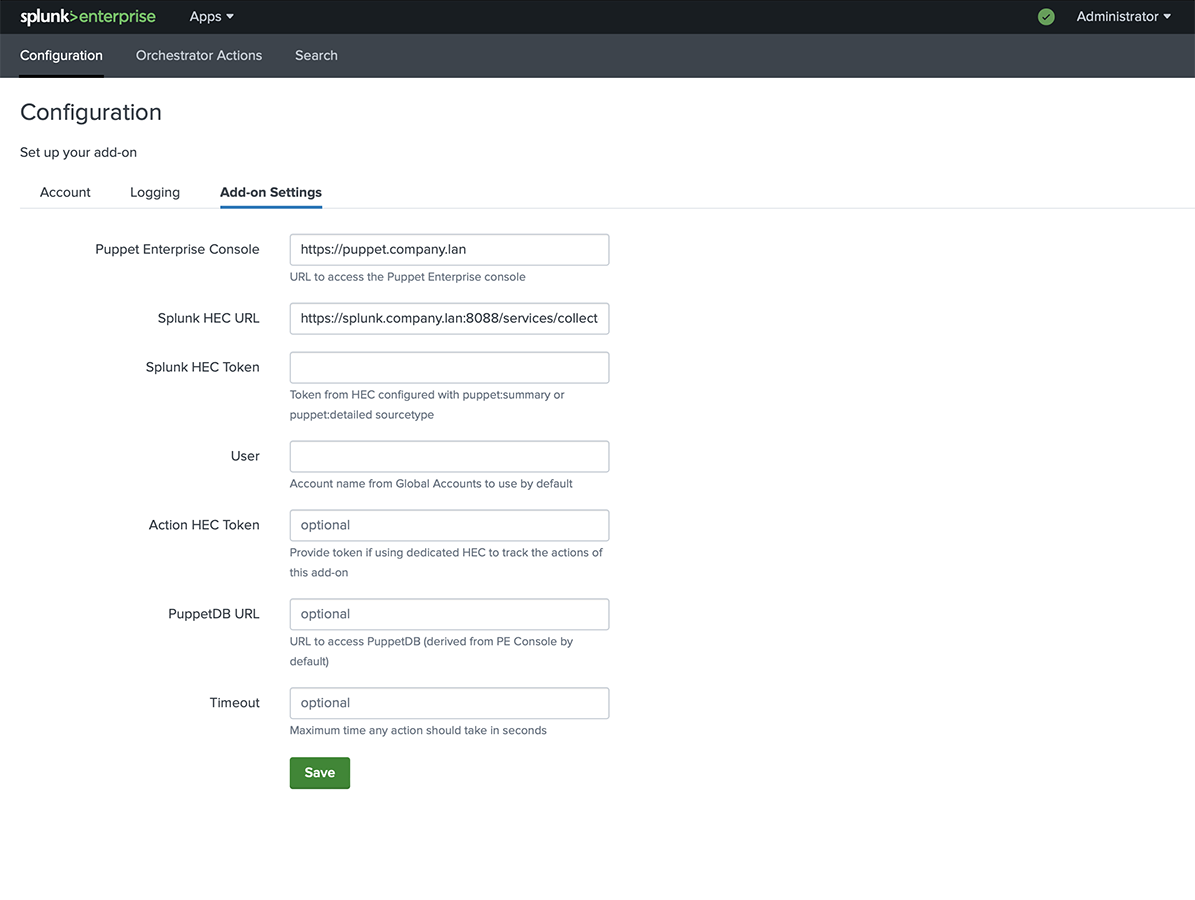Click the 'Splunk HEC Token' label
1195x900 pixels.
coord(202,367)
